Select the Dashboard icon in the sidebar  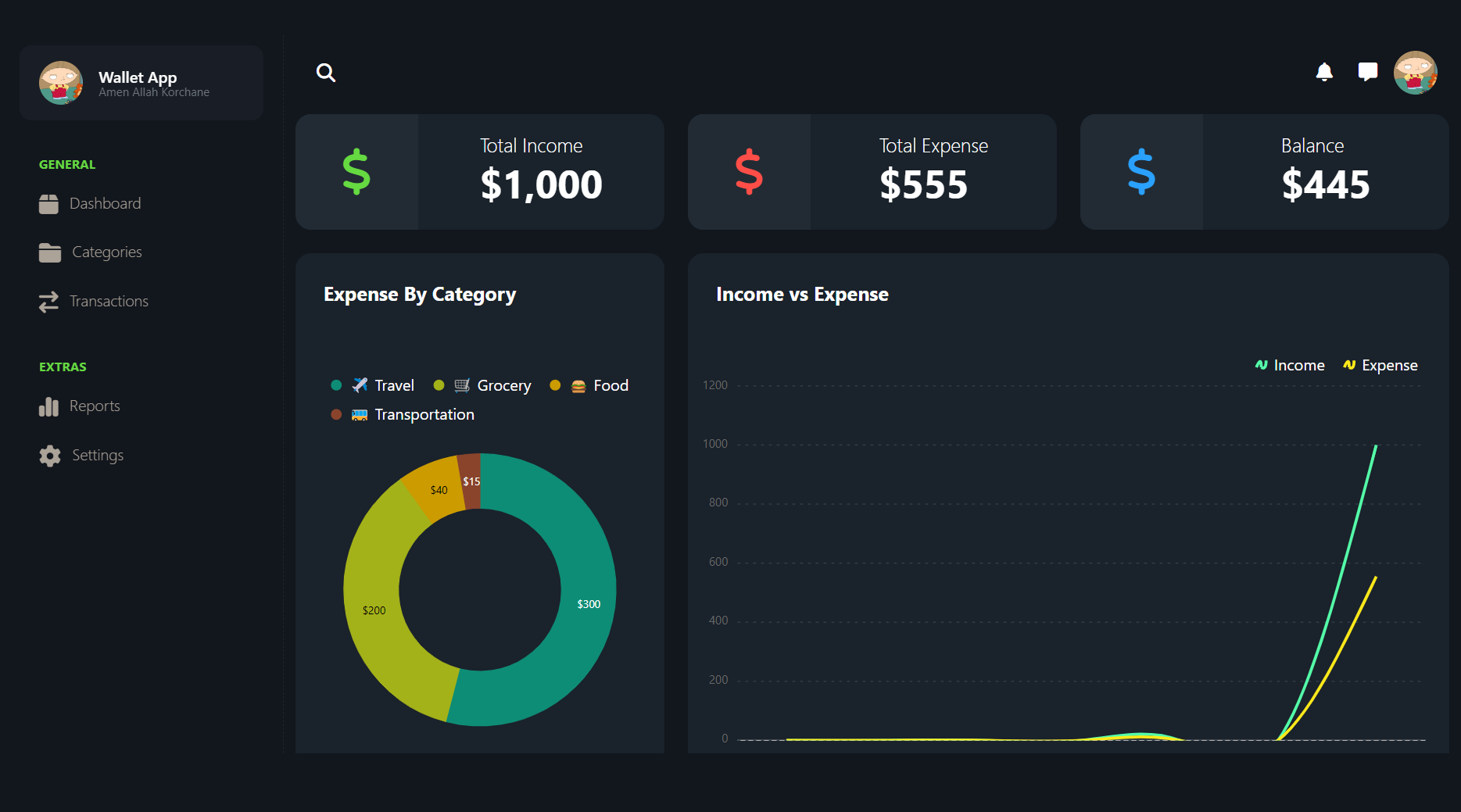tap(49, 203)
